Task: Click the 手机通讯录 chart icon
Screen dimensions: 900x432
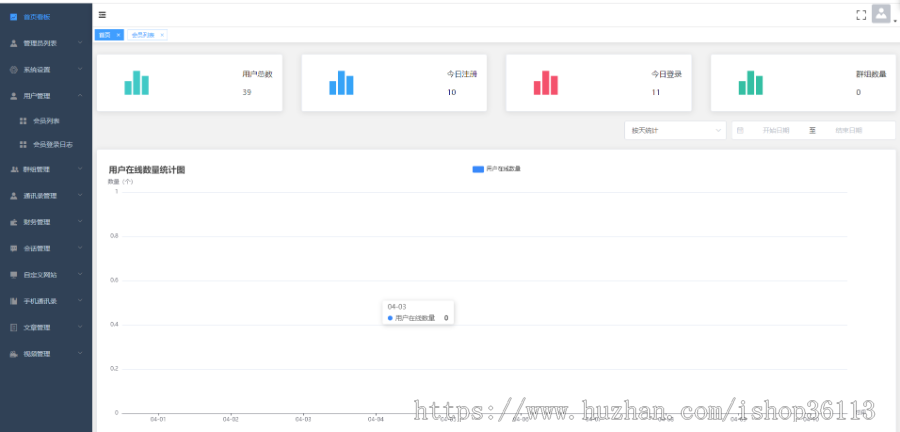Action: pyautogui.click(x=14, y=301)
